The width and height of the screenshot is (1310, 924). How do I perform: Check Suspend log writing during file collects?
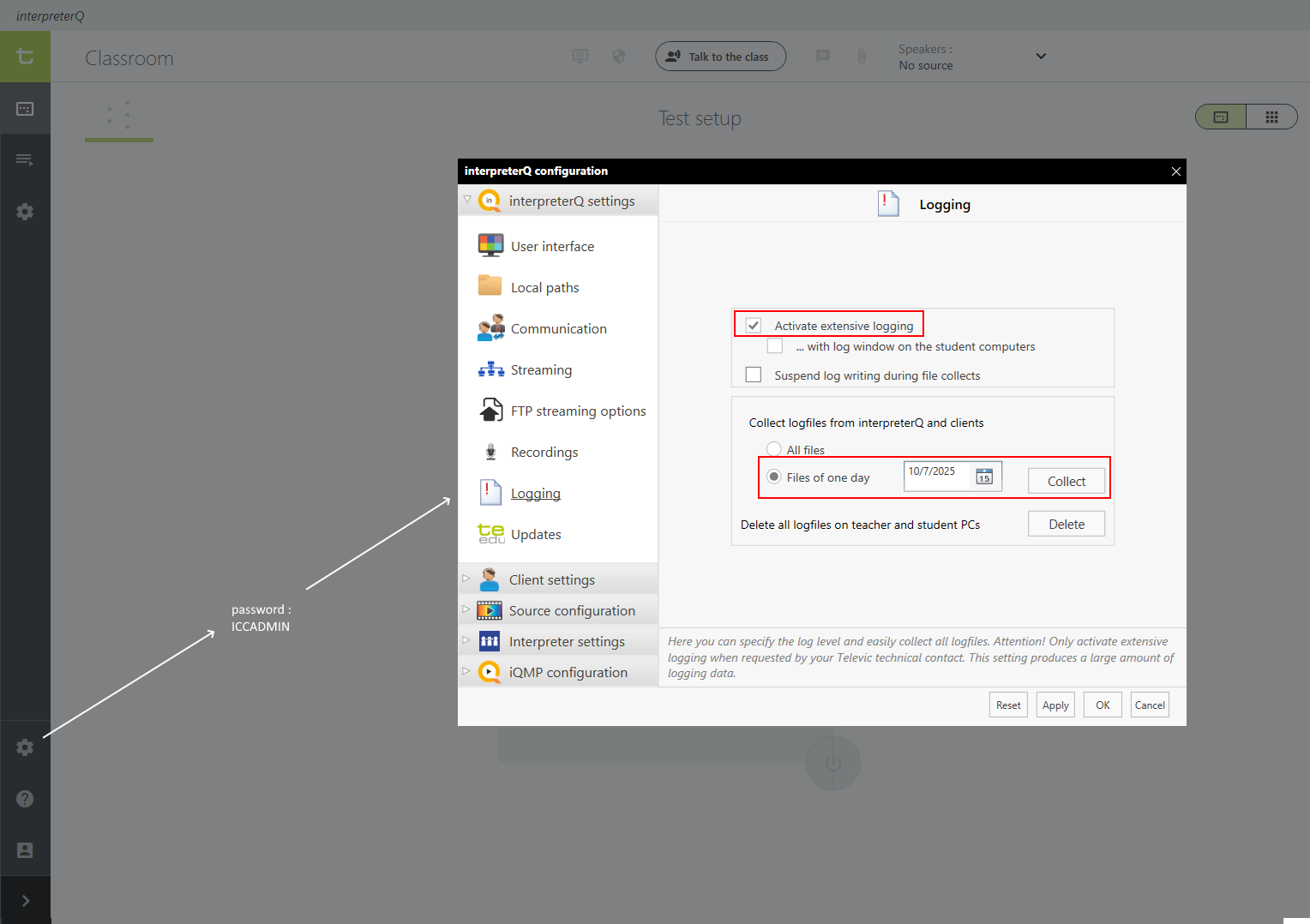click(x=754, y=375)
